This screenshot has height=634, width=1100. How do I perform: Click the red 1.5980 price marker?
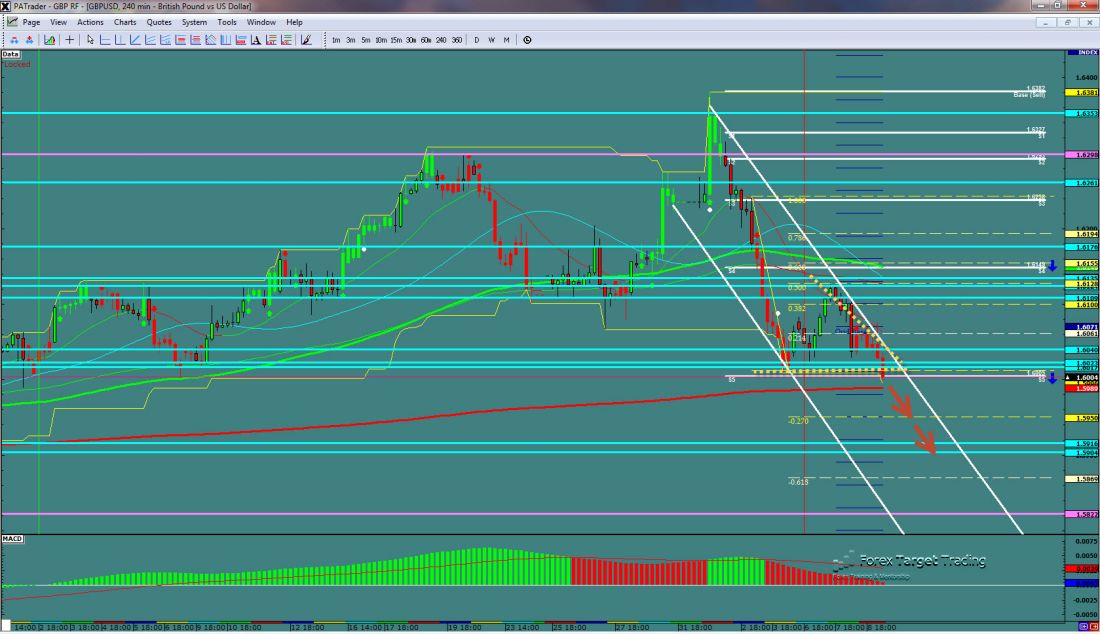(1082, 388)
